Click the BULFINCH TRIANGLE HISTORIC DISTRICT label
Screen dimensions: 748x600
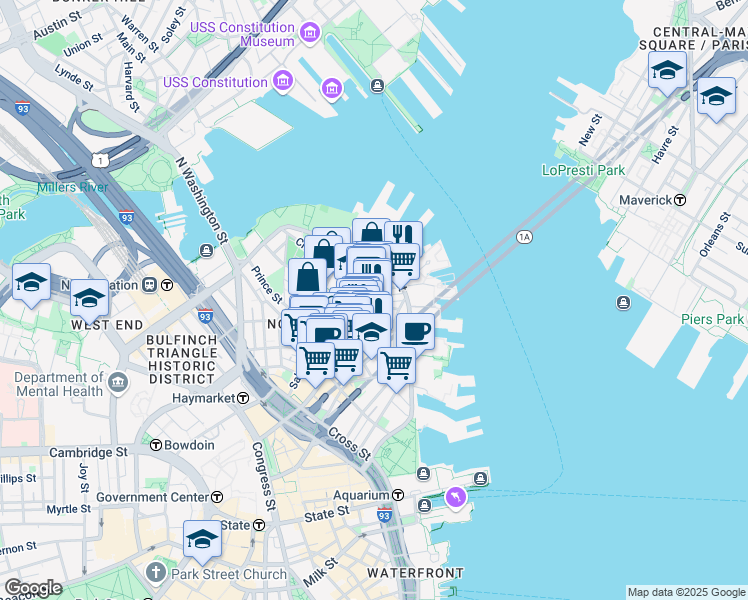tap(182, 360)
